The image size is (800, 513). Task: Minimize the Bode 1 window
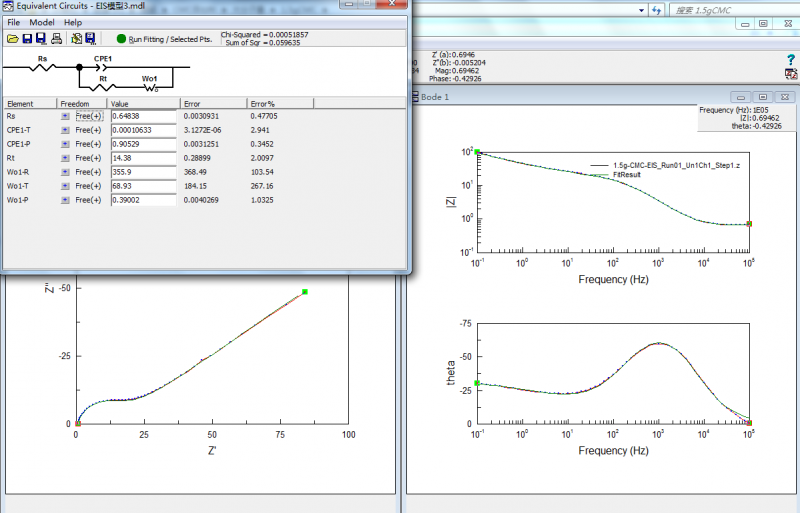[x=740, y=96]
